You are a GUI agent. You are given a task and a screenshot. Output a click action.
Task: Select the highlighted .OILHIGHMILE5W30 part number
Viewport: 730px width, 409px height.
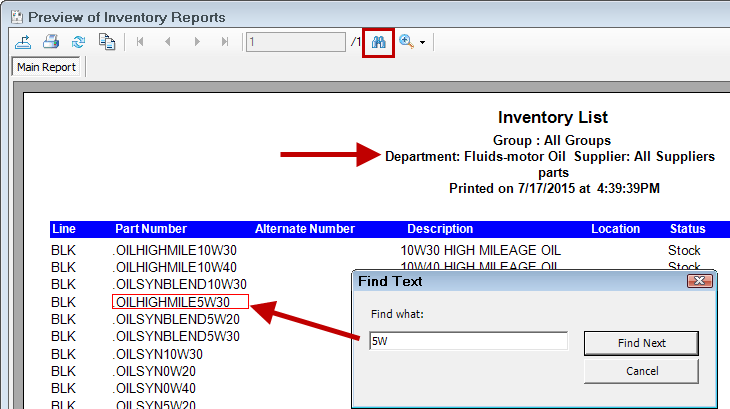pyautogui.click(x=172, y=301)
